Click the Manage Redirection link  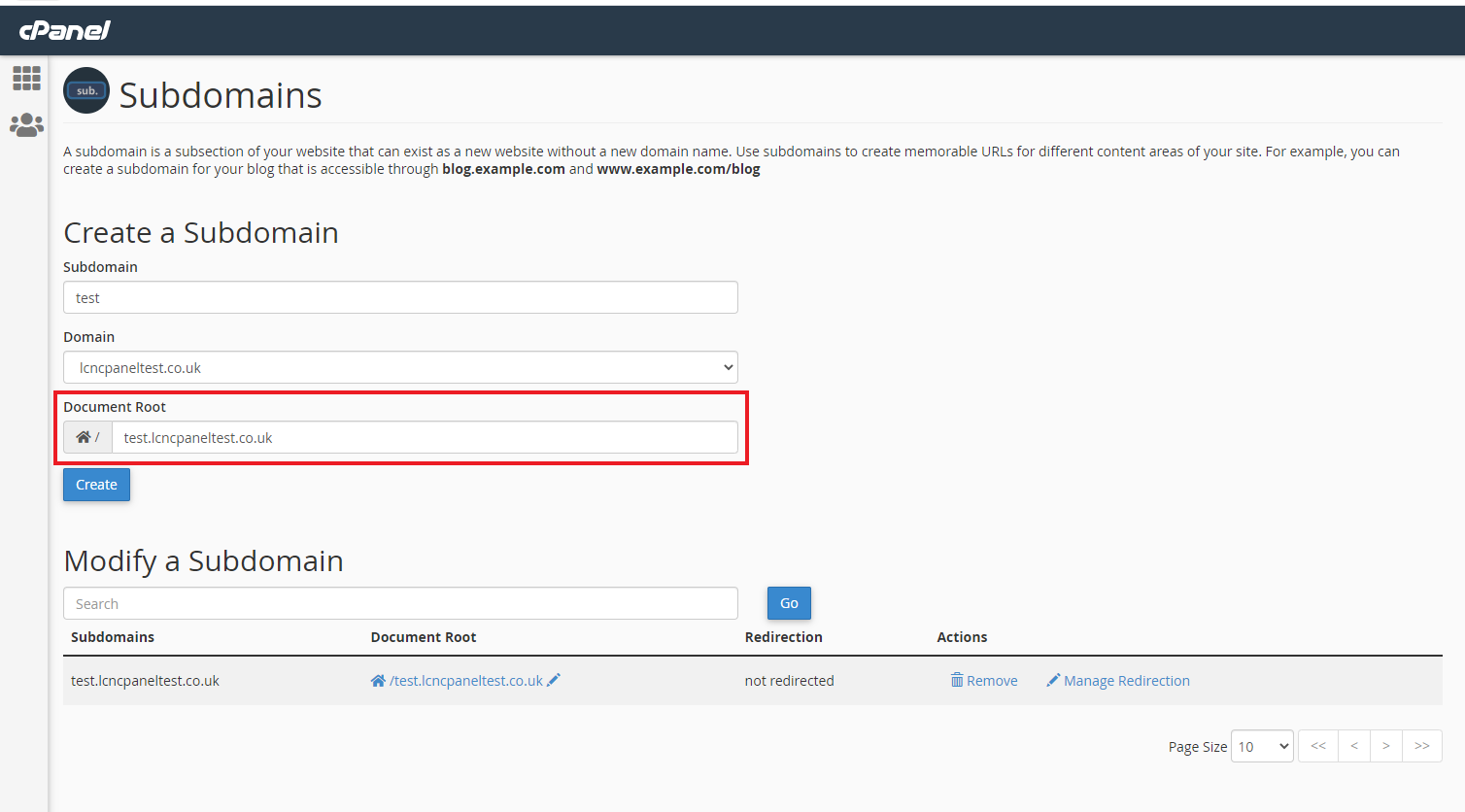pos(1126,681)
